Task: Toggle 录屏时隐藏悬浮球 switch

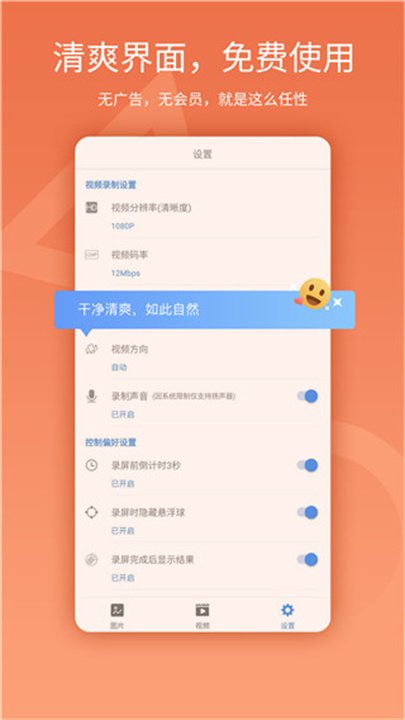Action: tap(307, 512)
